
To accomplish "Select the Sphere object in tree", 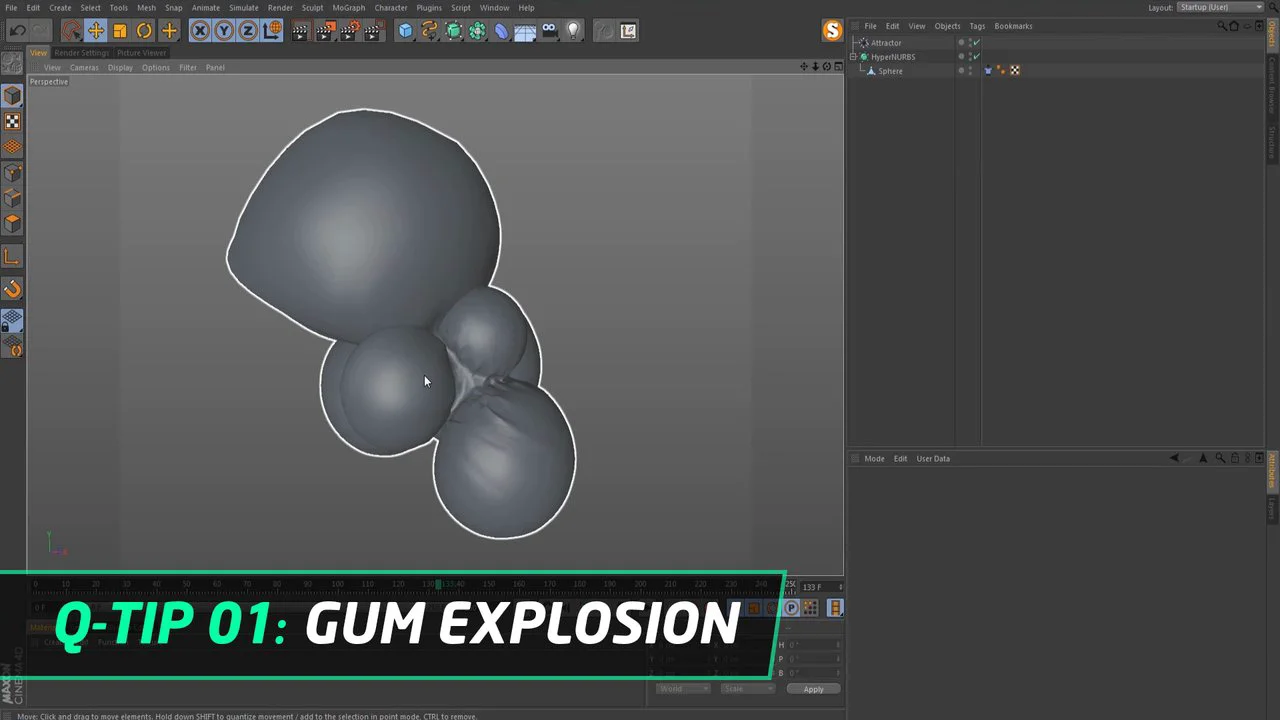I will tap(890, 71).
